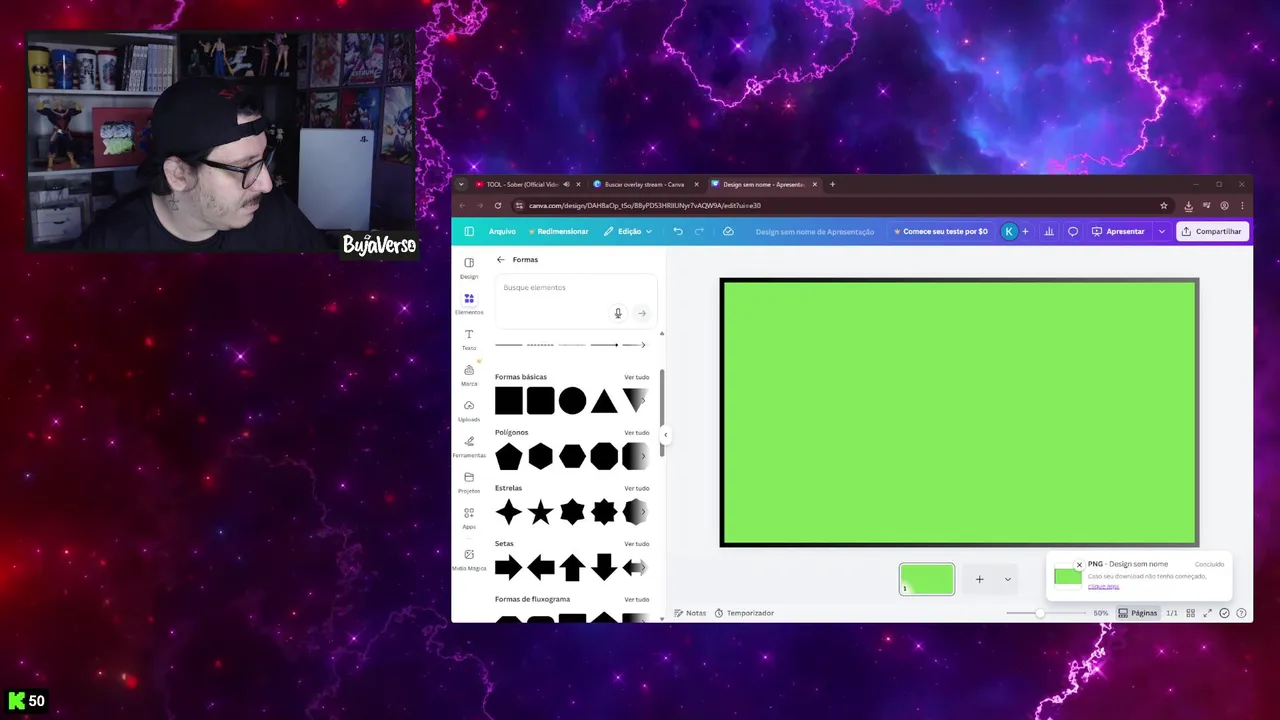Screen dimensions: 1280x720
Task: Dismiss the PNG download notification
Action: [1079, 565]
